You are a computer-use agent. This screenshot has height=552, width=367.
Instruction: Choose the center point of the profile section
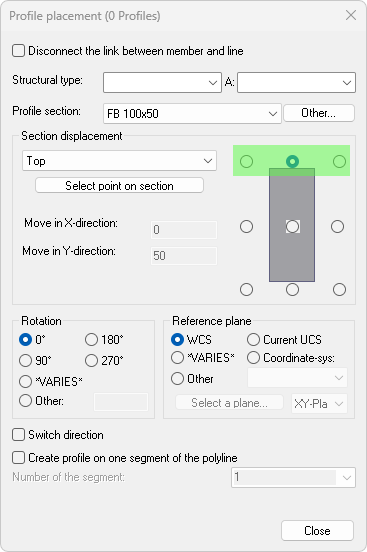[x=292, y=227]
